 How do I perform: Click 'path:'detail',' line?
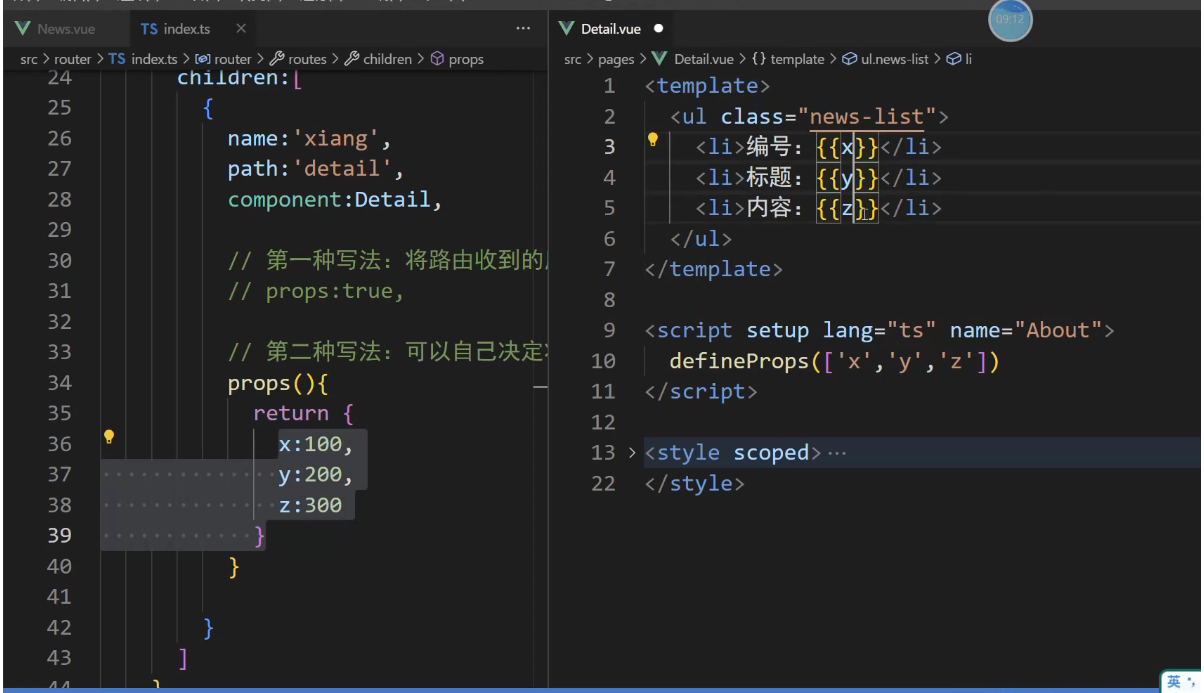point(315,168)
